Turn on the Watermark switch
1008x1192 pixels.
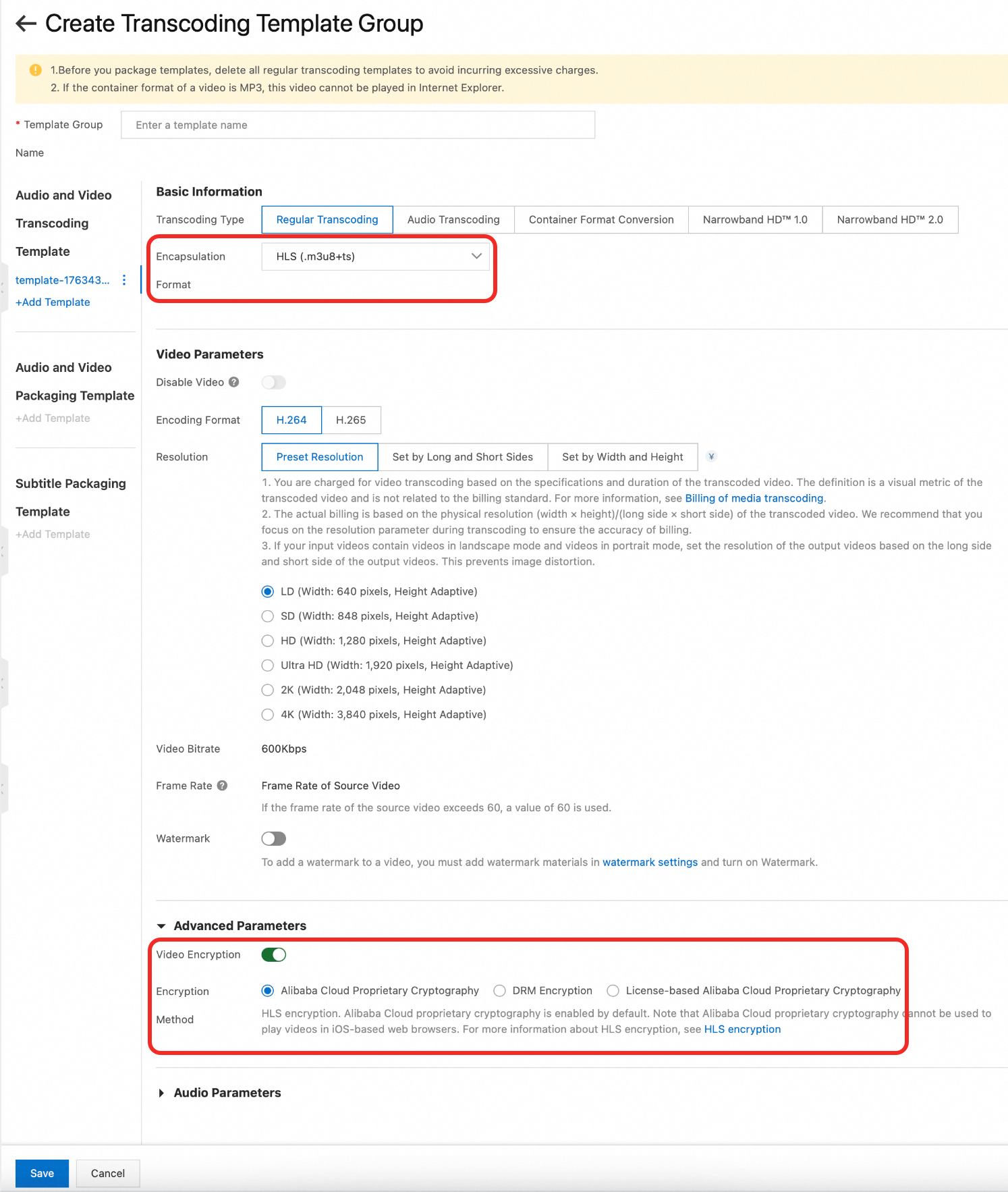click(x=274, y=838)
